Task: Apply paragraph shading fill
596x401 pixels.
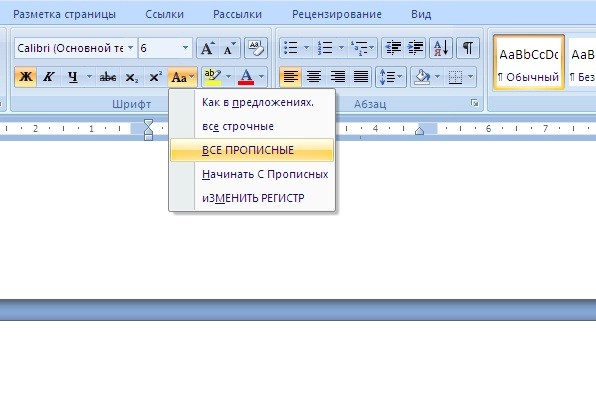Action: [422, 77]
